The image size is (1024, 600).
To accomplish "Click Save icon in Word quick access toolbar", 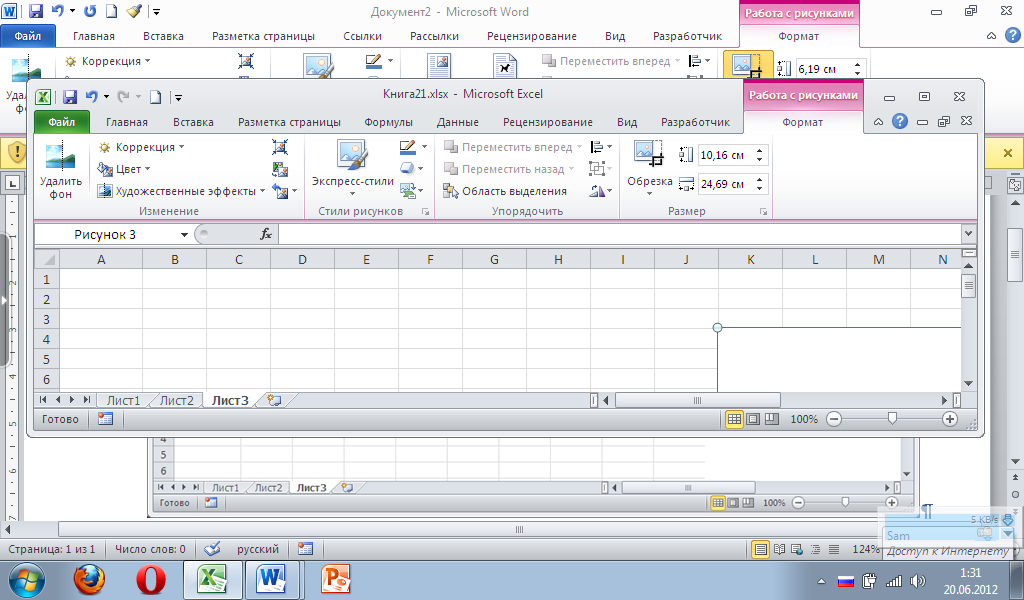I will [36, 11].
